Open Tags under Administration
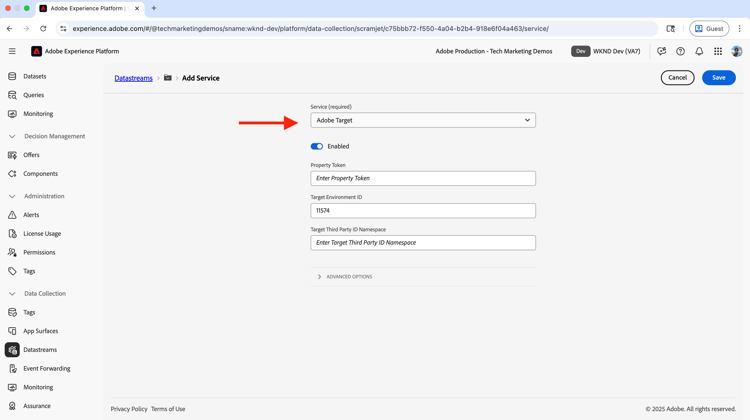The image size is (750, 420). coord(29,271)
